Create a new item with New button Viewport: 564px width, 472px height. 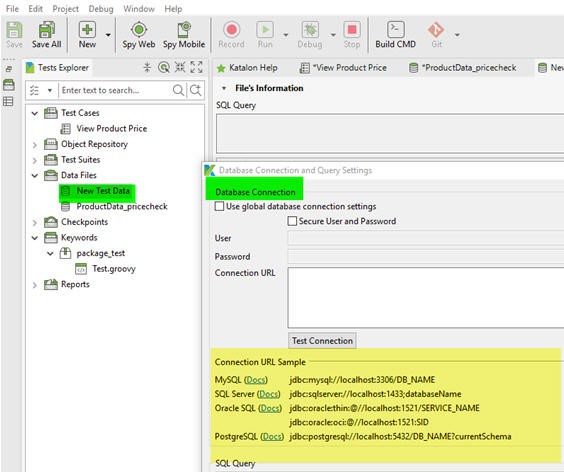pos(87,35)
